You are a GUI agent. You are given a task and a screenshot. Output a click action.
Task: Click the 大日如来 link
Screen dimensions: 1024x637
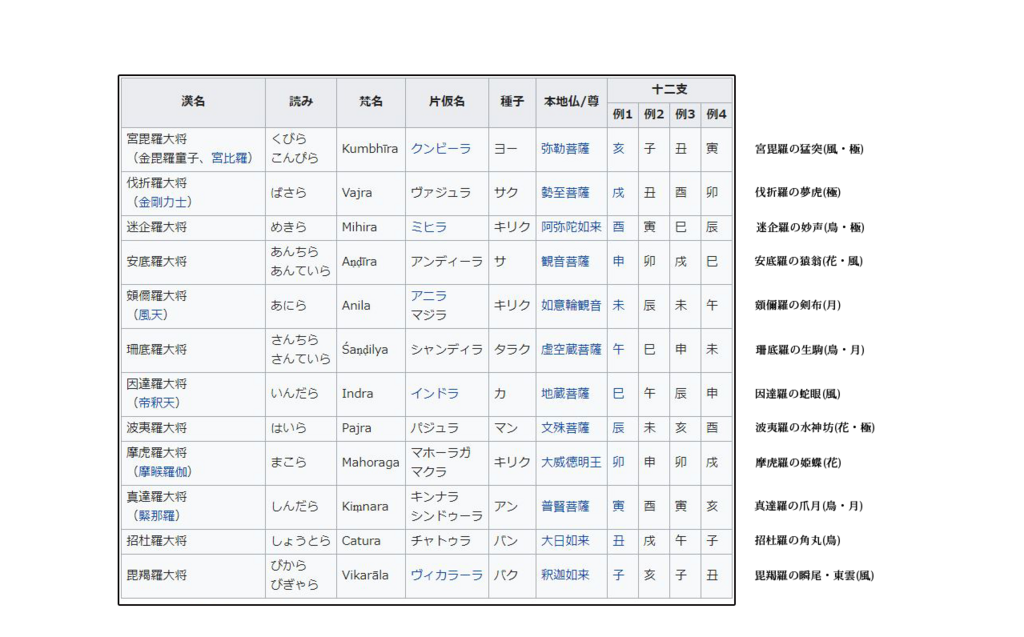tap(565, 541)
